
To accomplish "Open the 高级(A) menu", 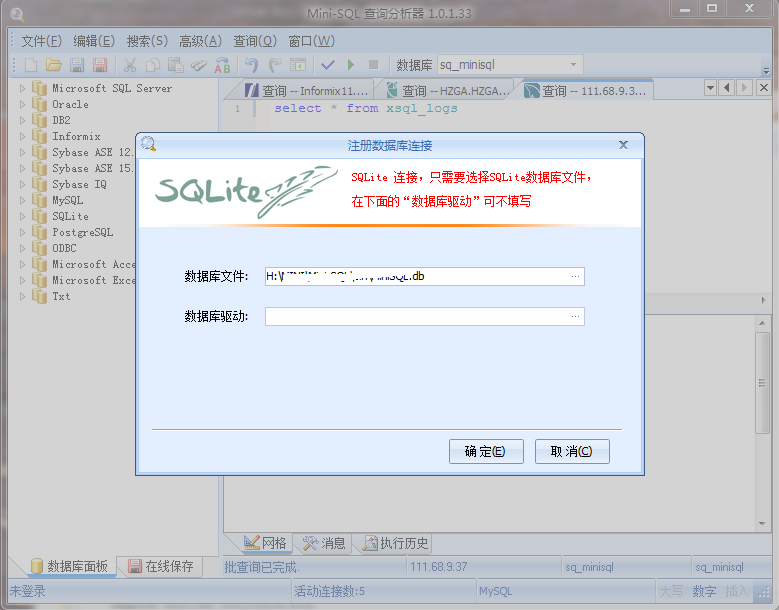I will [x=200, y=41].
